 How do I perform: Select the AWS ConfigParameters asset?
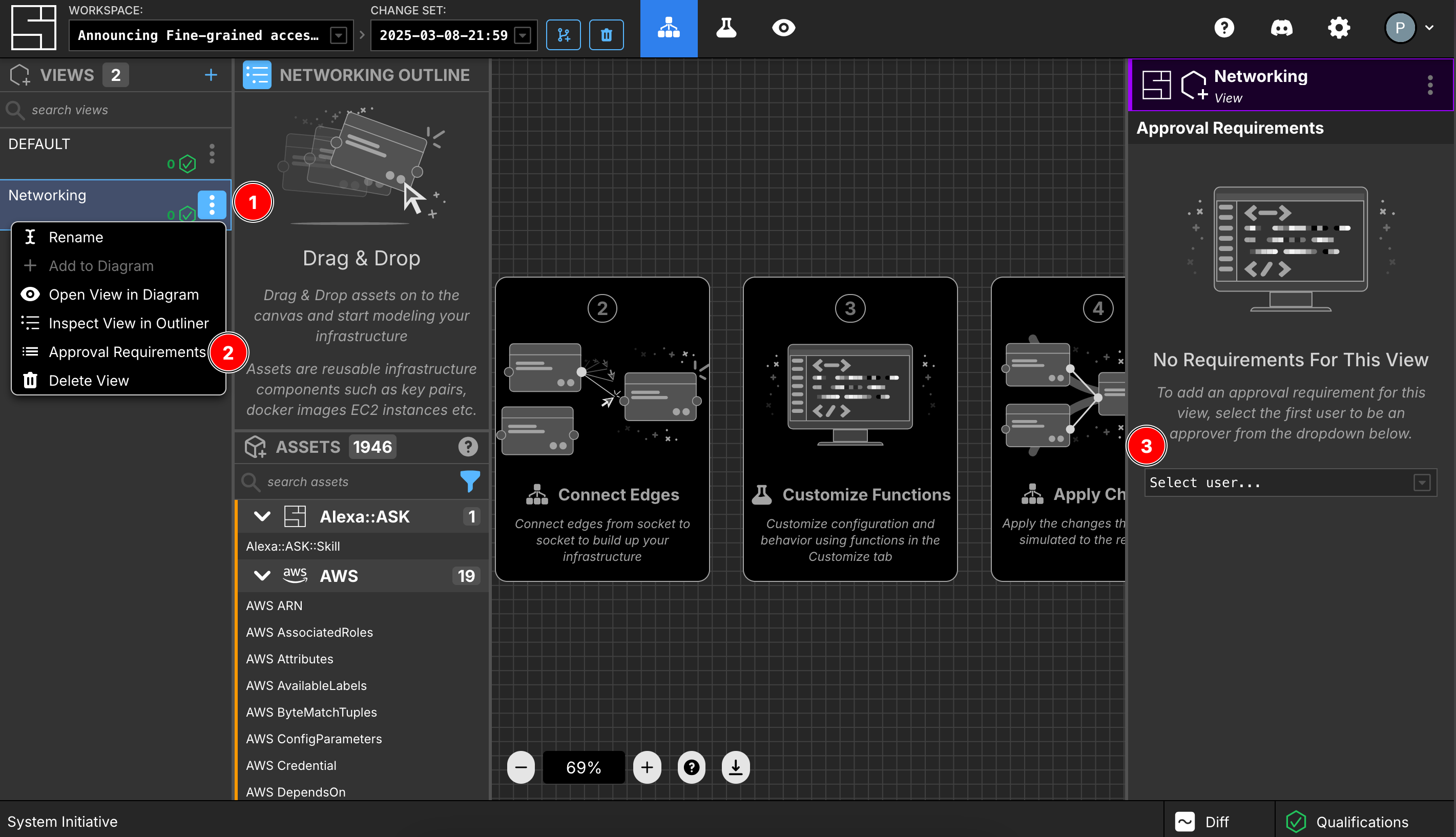point(363,739)
